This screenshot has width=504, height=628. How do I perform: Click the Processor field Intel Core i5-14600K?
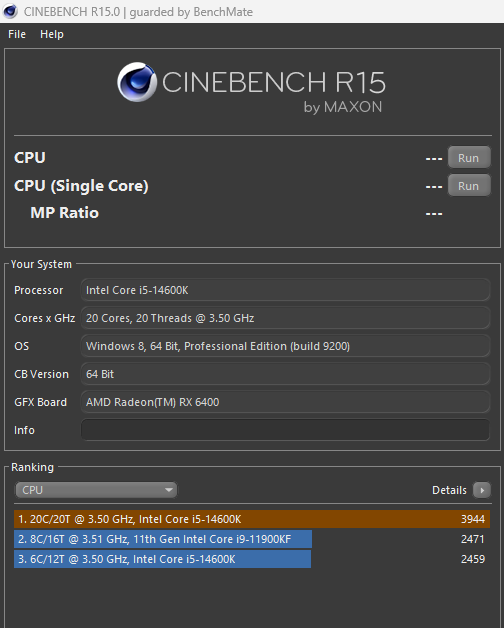(285, 290)
